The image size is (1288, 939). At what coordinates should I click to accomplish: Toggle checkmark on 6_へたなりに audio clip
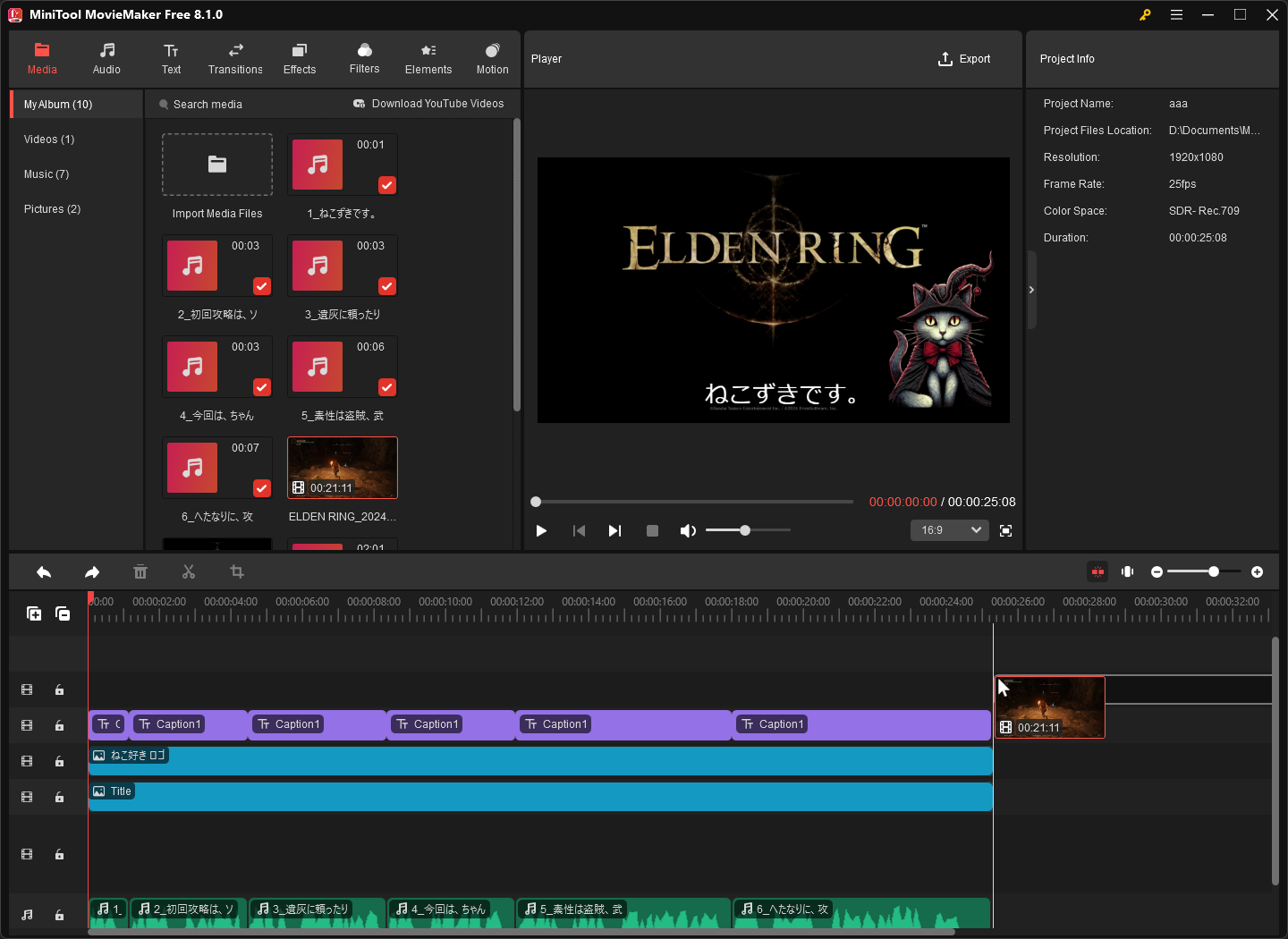[x=262, y=488]
